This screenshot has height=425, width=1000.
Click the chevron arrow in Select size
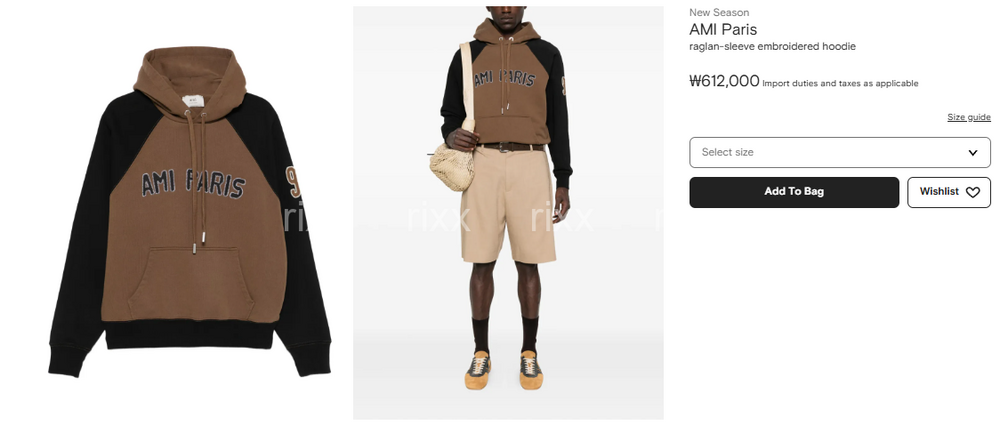tap(973, 153)
